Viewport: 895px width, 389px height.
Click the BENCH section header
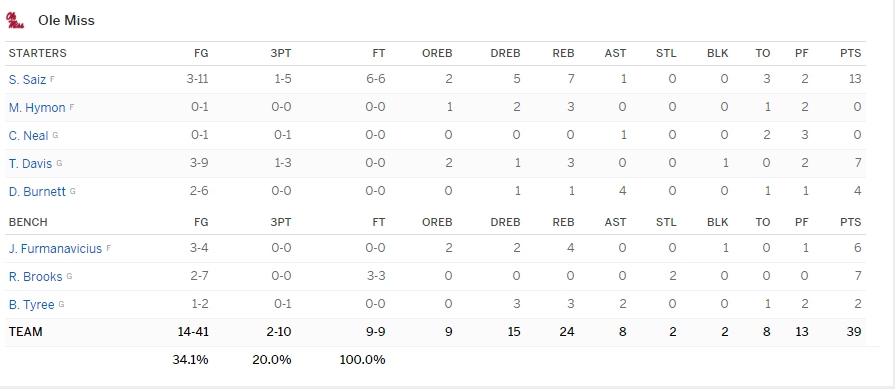[28, 222]
